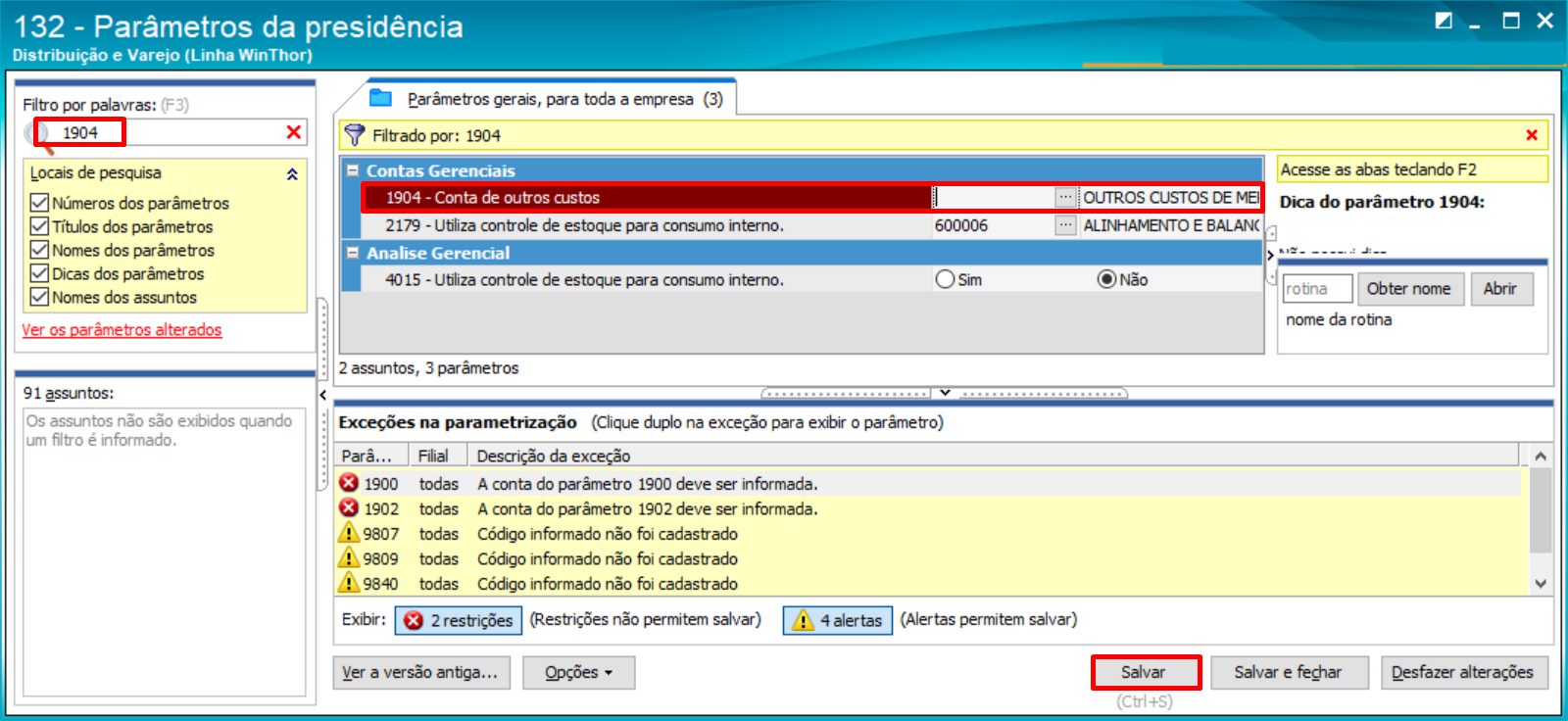Click 'OUTROS CUSTOS DE MEI' description cell
Image resolution: width=1568 pixels, height=721 pixels.
coord(1170,197)
